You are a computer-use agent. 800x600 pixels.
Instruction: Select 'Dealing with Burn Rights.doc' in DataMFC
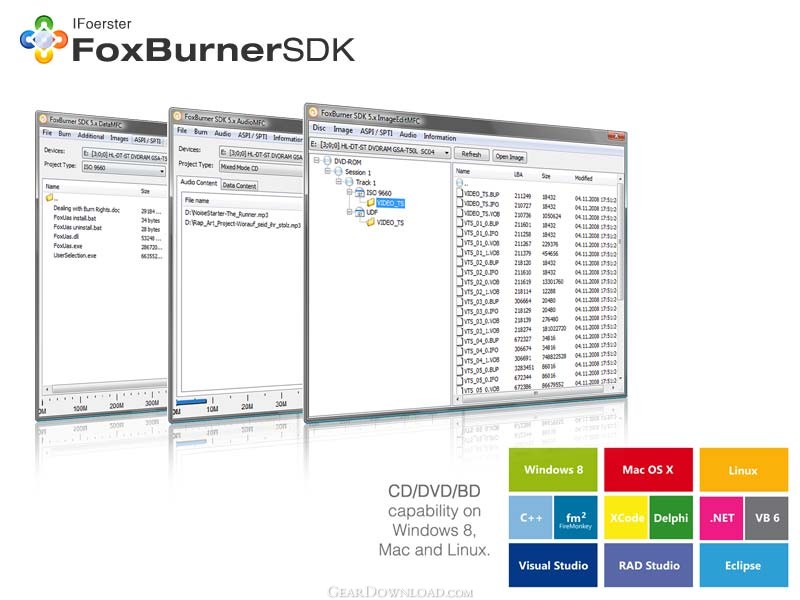click(86, 209)
